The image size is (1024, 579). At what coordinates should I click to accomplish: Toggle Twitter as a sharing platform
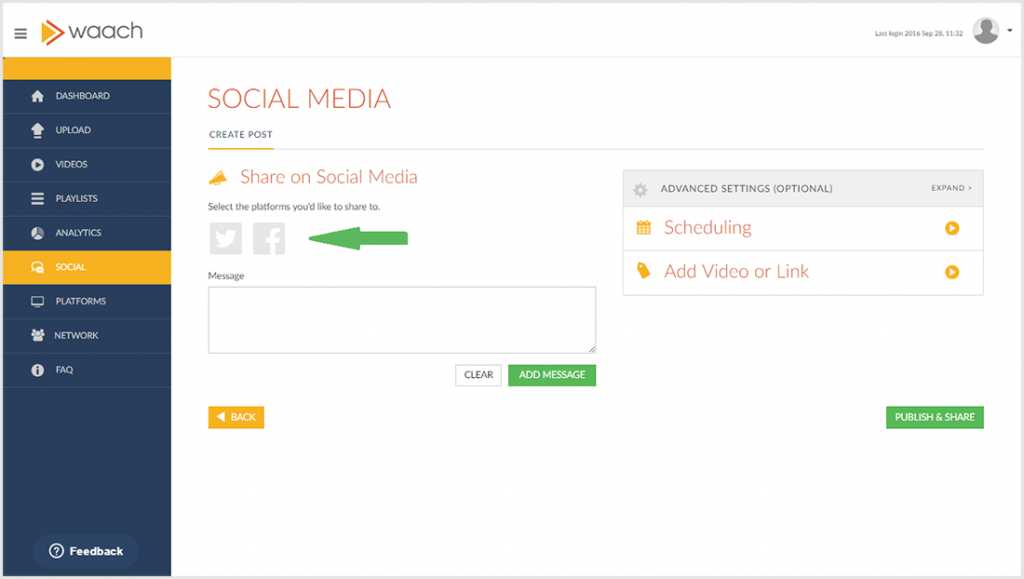(225, 238)
